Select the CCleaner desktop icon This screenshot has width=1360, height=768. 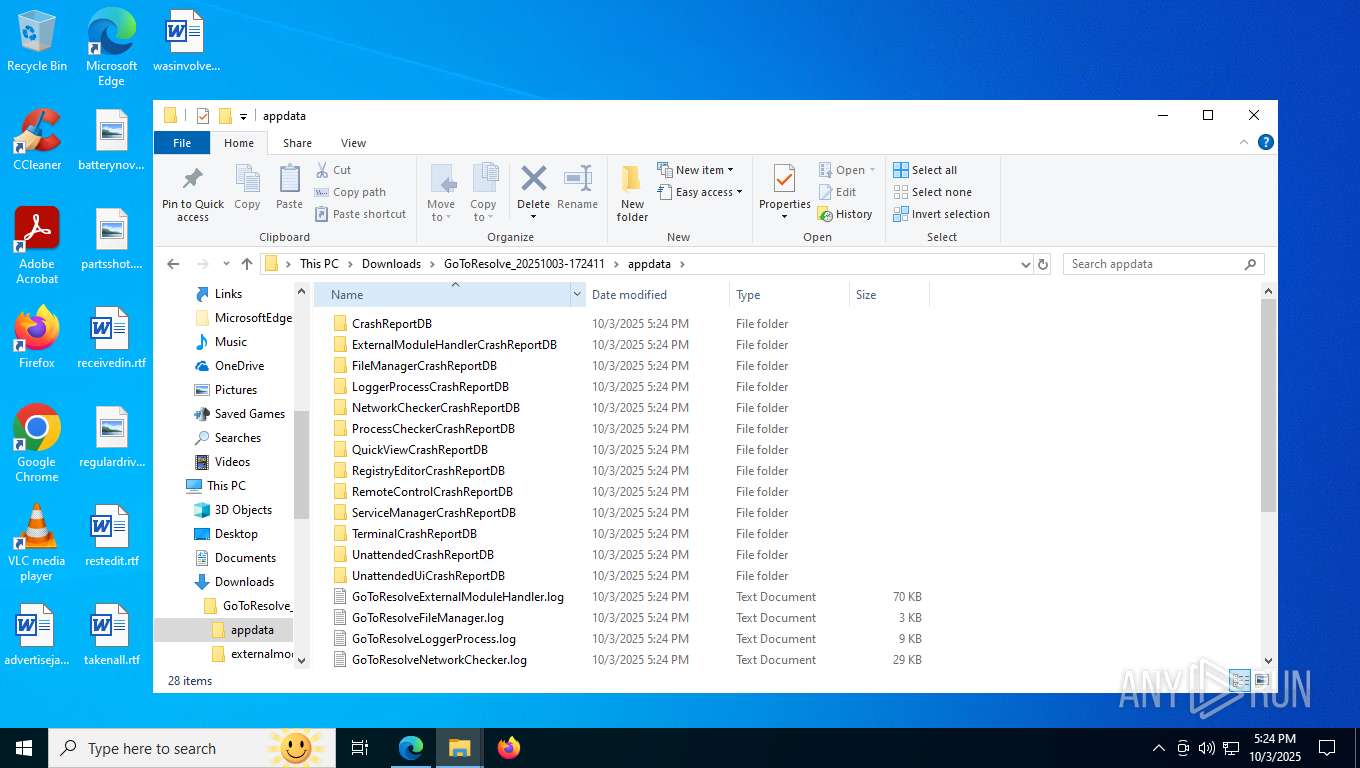37,140
